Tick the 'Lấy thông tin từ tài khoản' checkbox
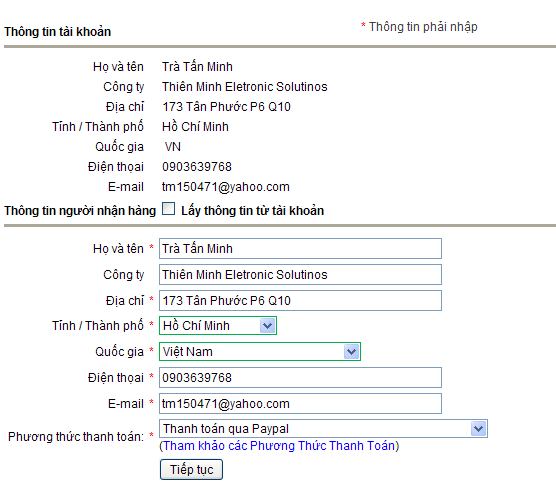The width and height of the screenshot is (556, 485). (168, 209)
